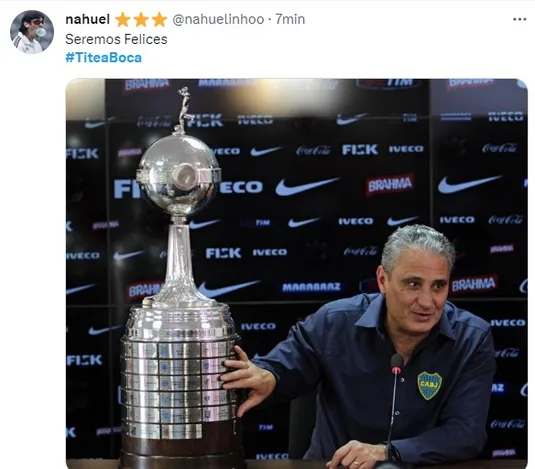Click the first star emoji beside nahuel
The width and height of the screenshot is (535, 469).
click(122, 20)
